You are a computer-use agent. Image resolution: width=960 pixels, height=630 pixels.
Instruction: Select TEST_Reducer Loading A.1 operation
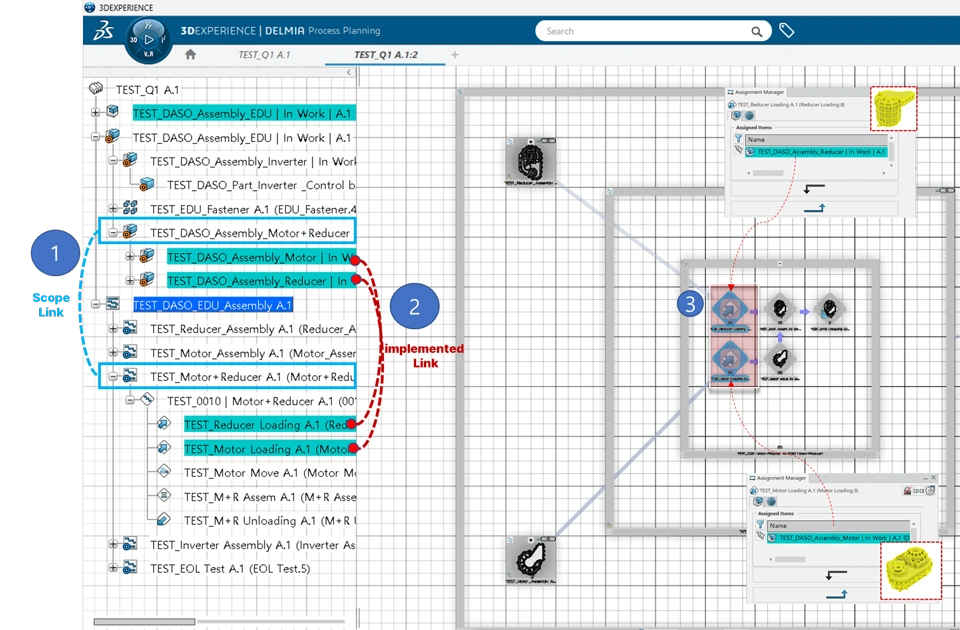pyautogui.click(x=269, y=424)
